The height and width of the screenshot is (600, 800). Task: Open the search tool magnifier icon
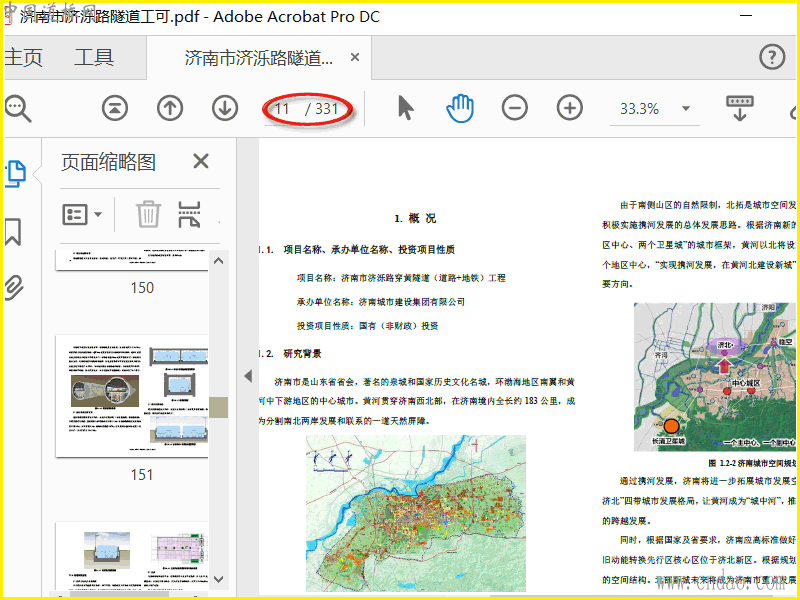(17, 108)
